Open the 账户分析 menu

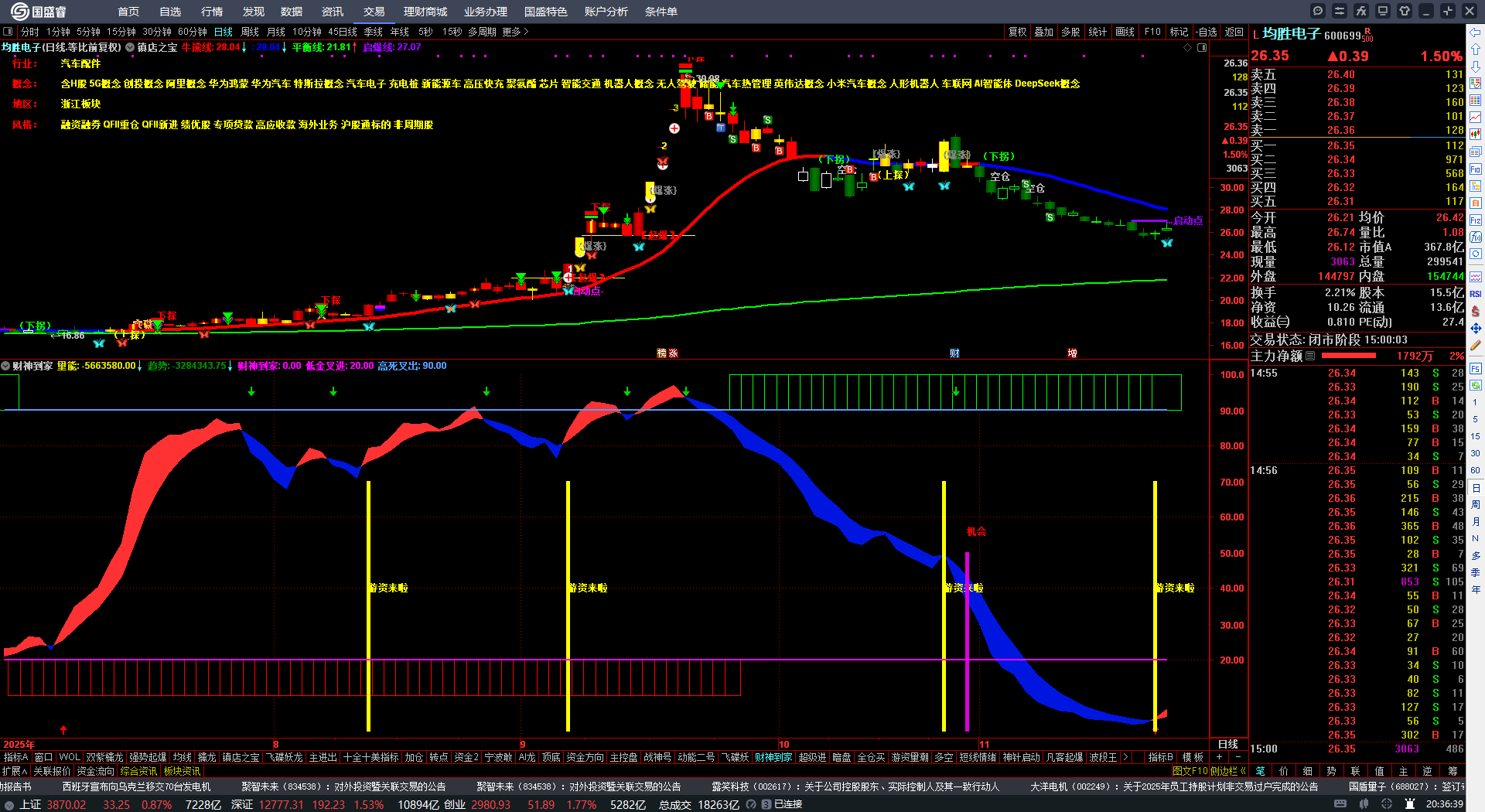tap(606, 12)
